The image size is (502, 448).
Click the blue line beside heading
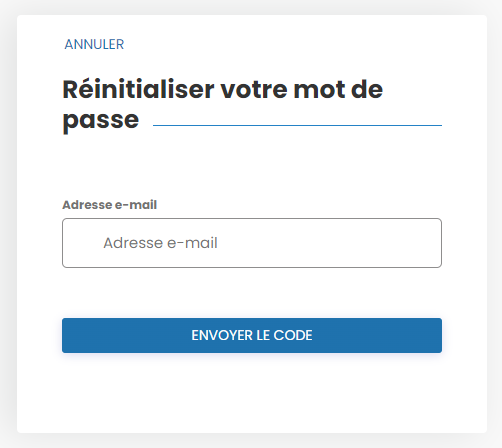(297, 125)
